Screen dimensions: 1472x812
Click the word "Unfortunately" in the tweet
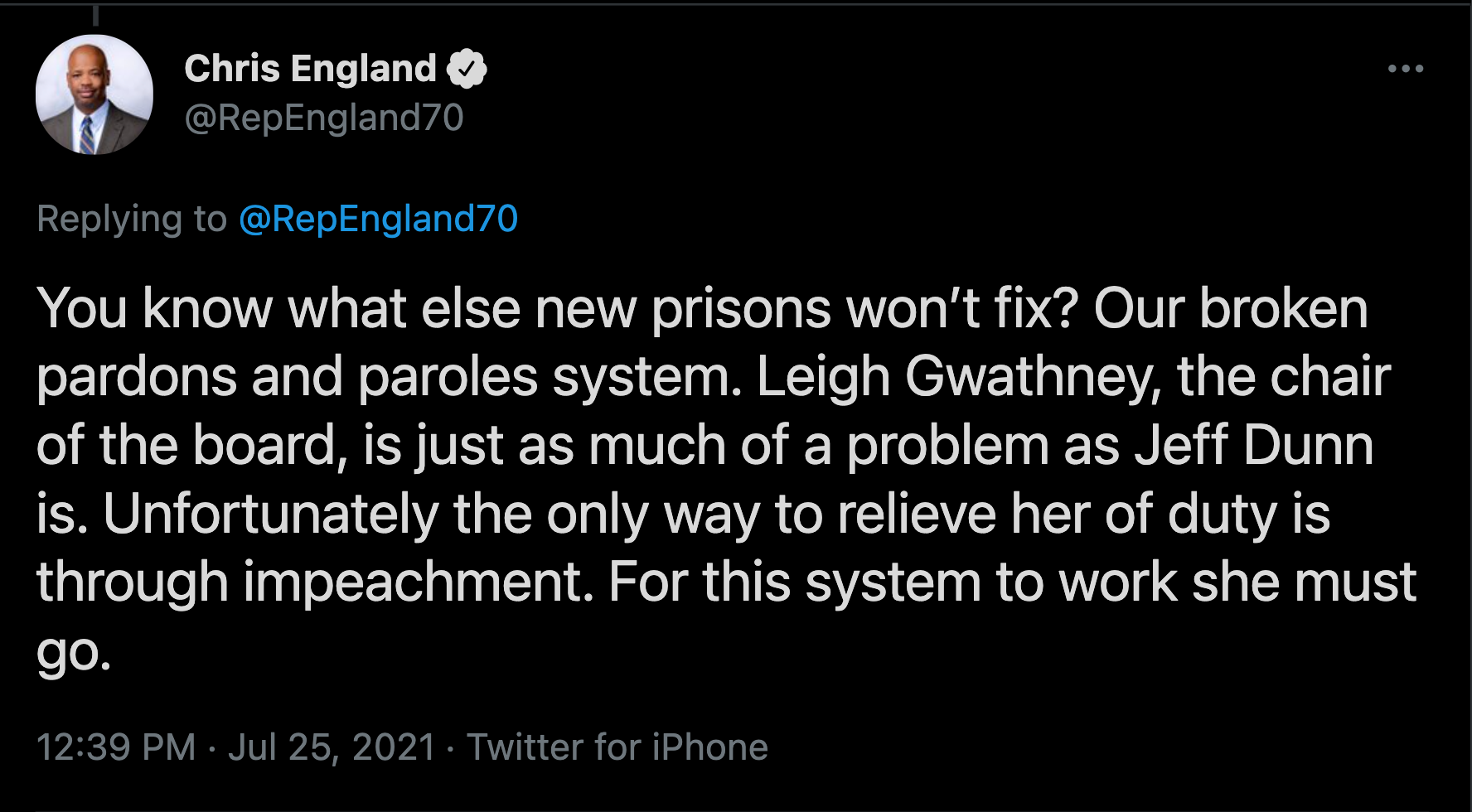[x=270, y=514]
